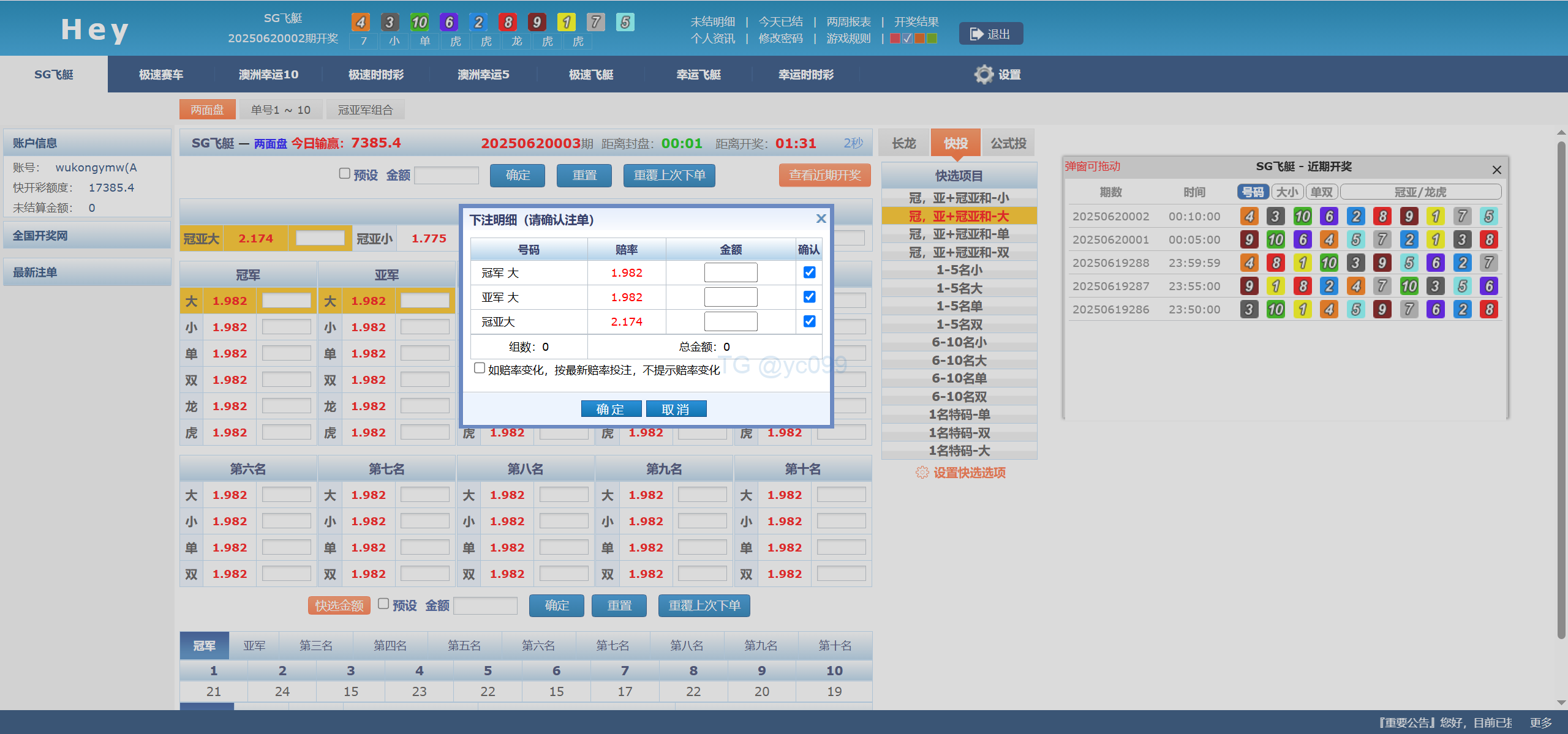Close the 下注明细 dialog with X
The image size is (1568, 734).
[821, 219]
